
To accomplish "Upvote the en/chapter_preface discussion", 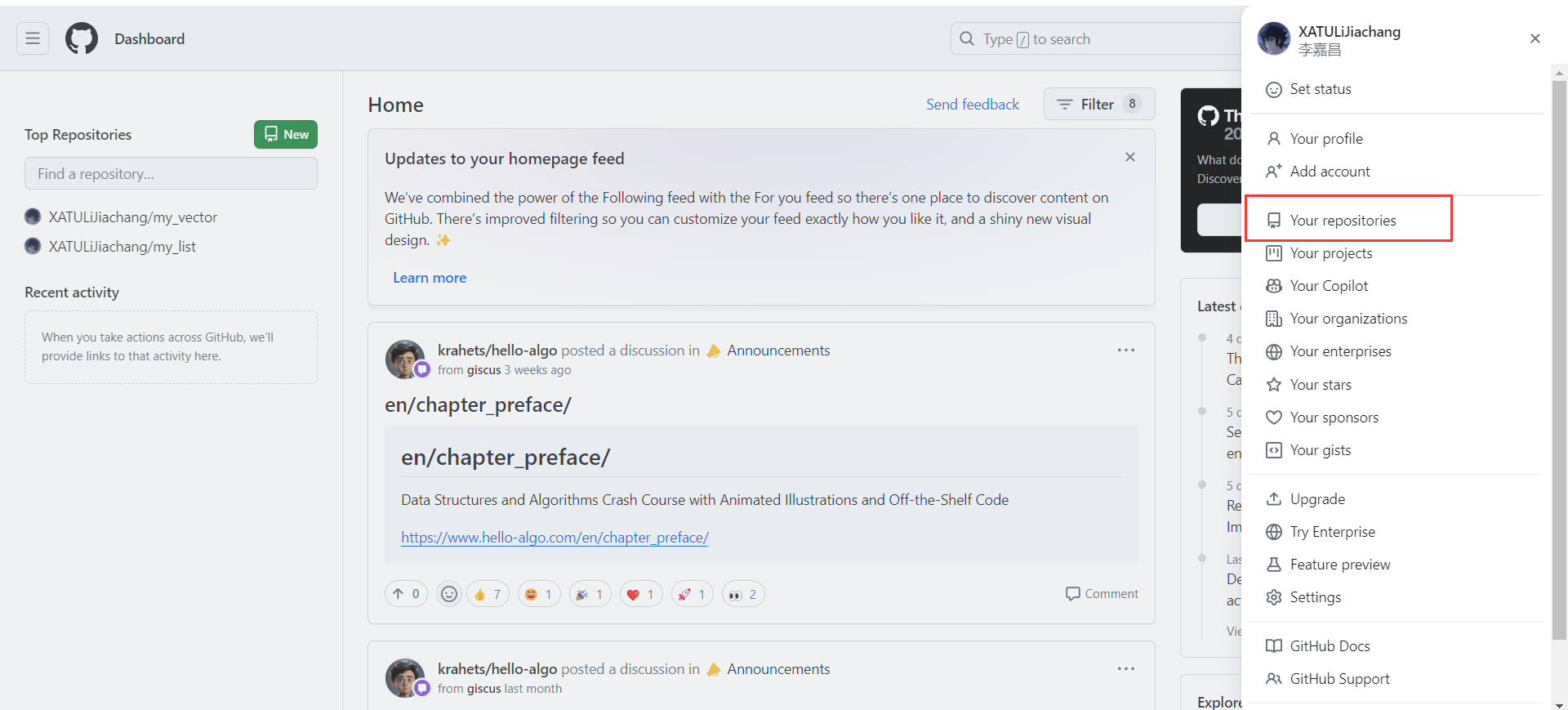I will pyautogui.click(x=406, y=594).
